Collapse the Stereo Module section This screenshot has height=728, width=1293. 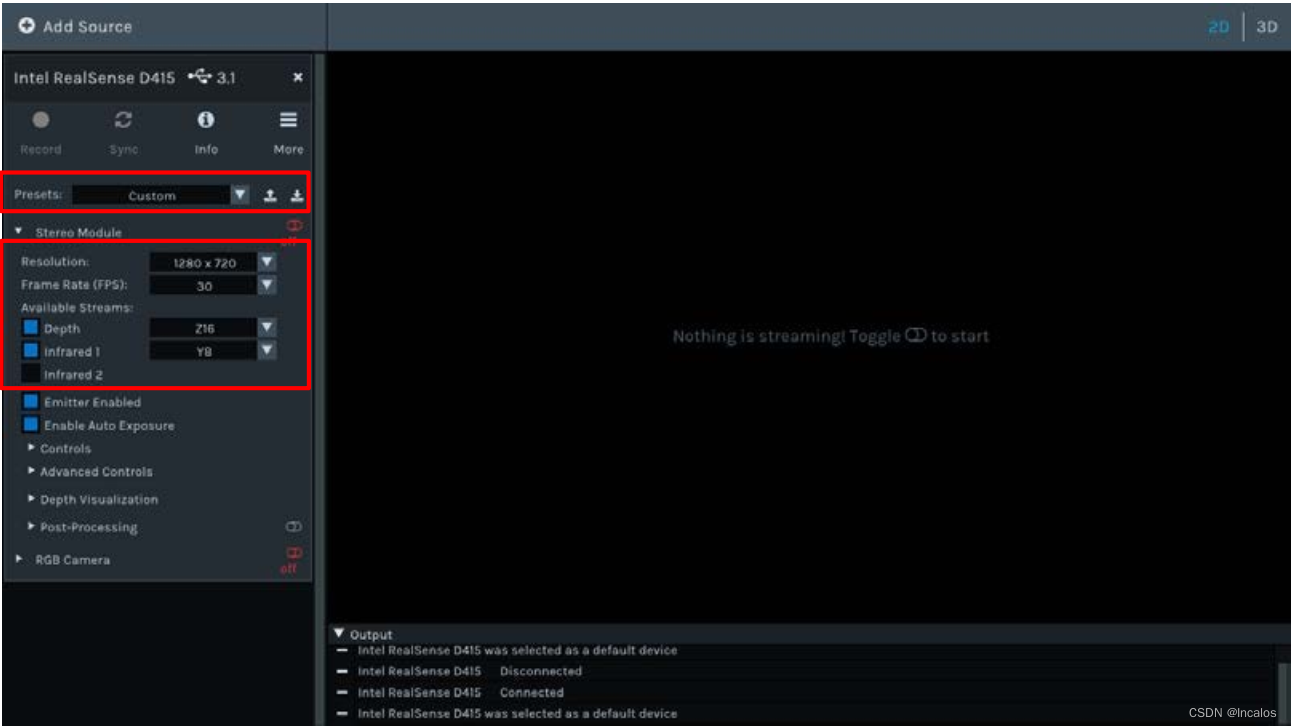click(x=19, y=232)
